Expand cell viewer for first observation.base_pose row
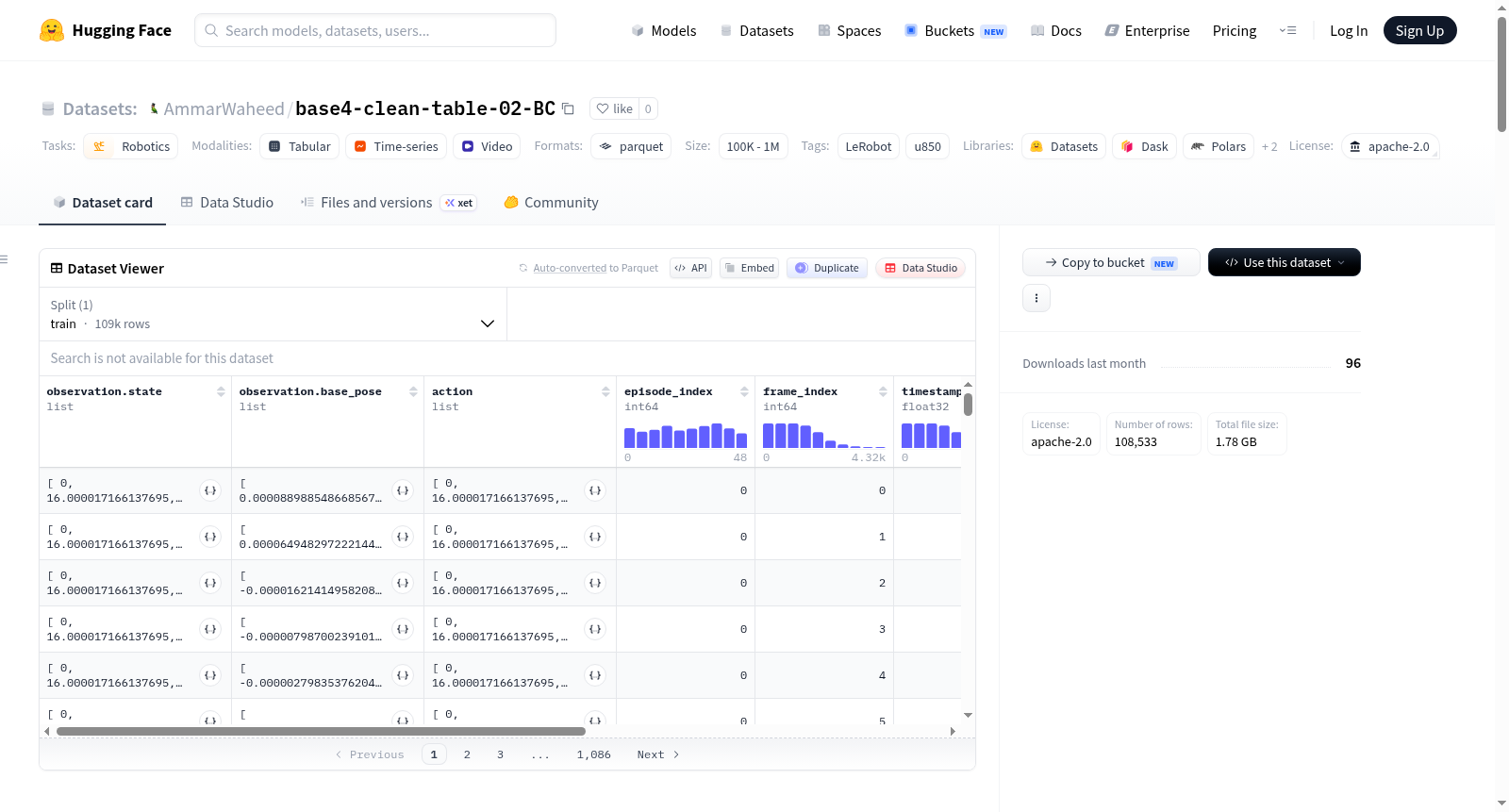This screenshot has height=812, width=1509. pyautogui.click(x=403, y=490)
